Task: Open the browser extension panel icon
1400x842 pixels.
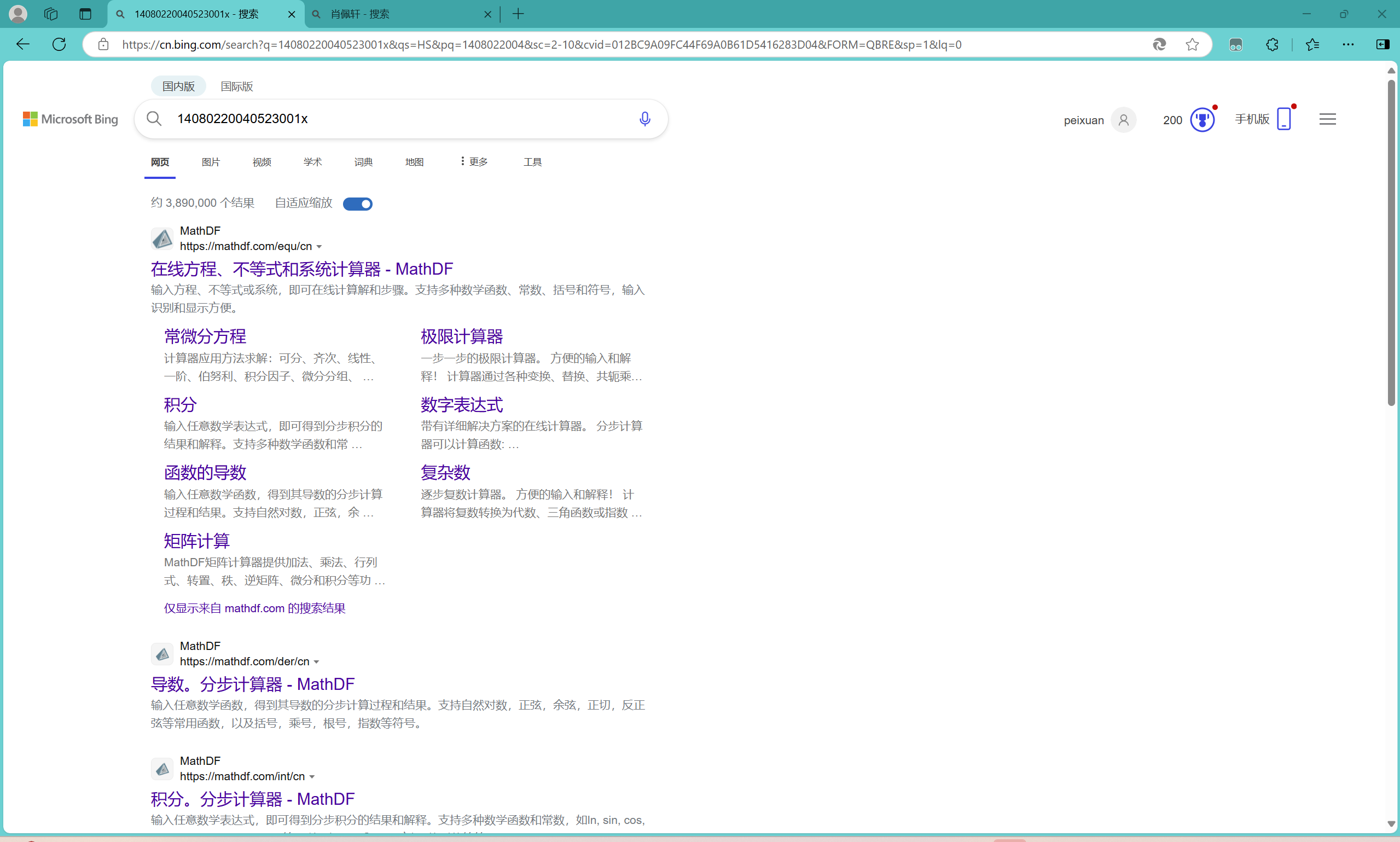Action: coord(1235,44)
